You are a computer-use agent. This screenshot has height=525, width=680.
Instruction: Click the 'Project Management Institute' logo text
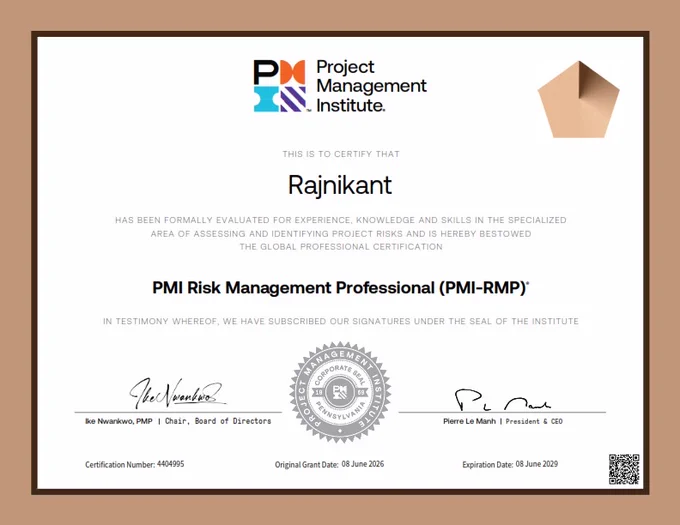pos(371,86)
